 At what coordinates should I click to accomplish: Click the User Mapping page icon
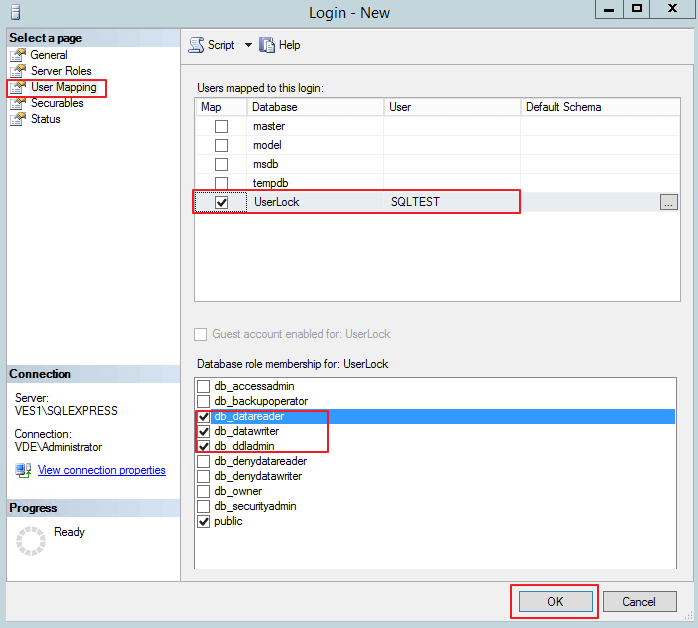pos(18,87)
